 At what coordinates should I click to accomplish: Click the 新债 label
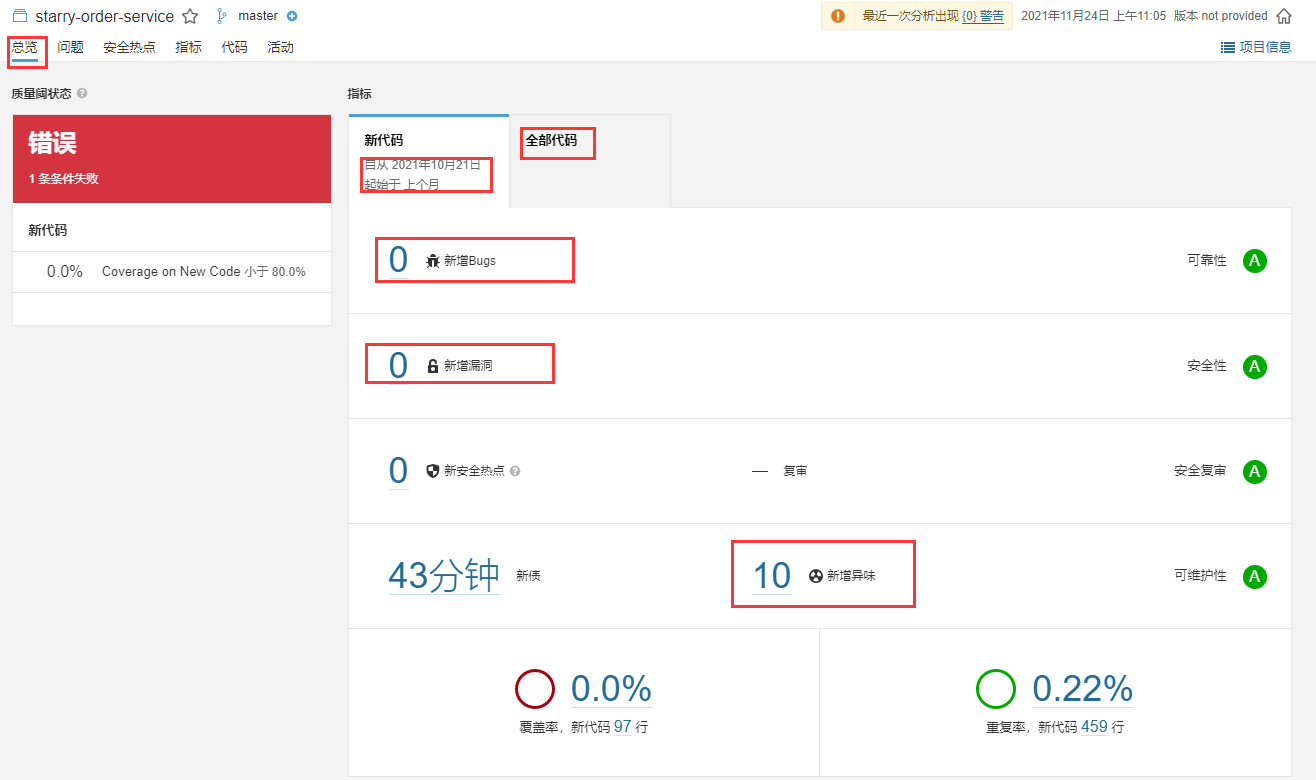point(528,576)
